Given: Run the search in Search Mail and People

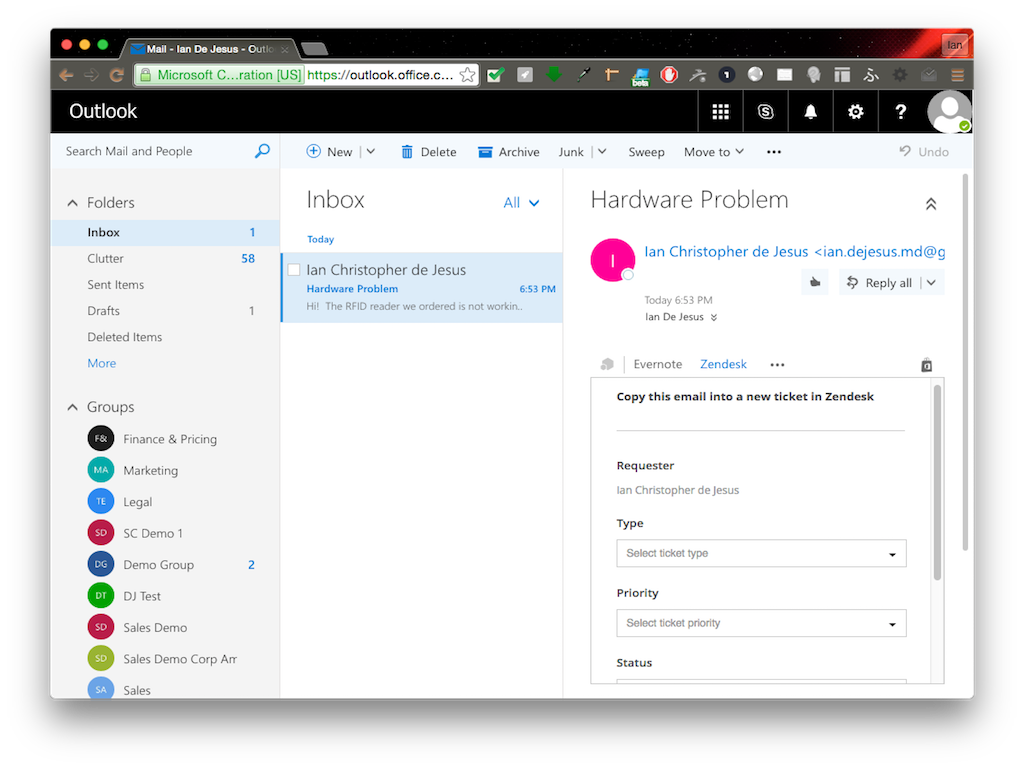Looking at the screenshot, I should click(x=261, y=150).
